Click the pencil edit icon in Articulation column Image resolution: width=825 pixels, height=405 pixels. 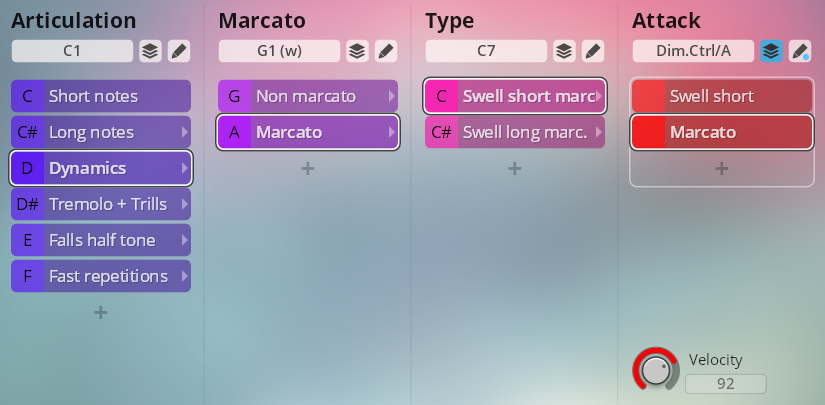[178, 51]
